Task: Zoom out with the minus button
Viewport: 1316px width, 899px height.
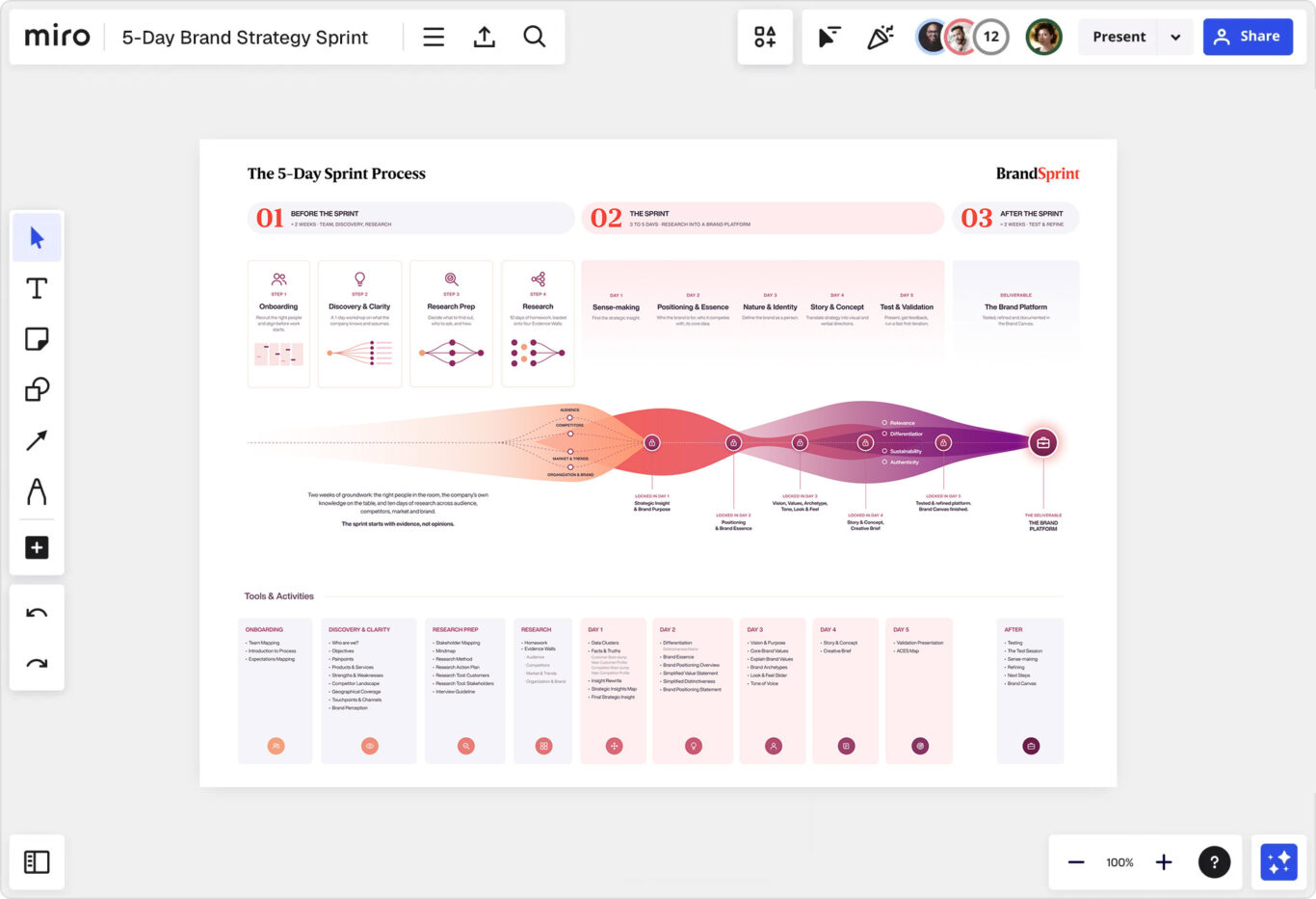Action: coord(1076,861)
